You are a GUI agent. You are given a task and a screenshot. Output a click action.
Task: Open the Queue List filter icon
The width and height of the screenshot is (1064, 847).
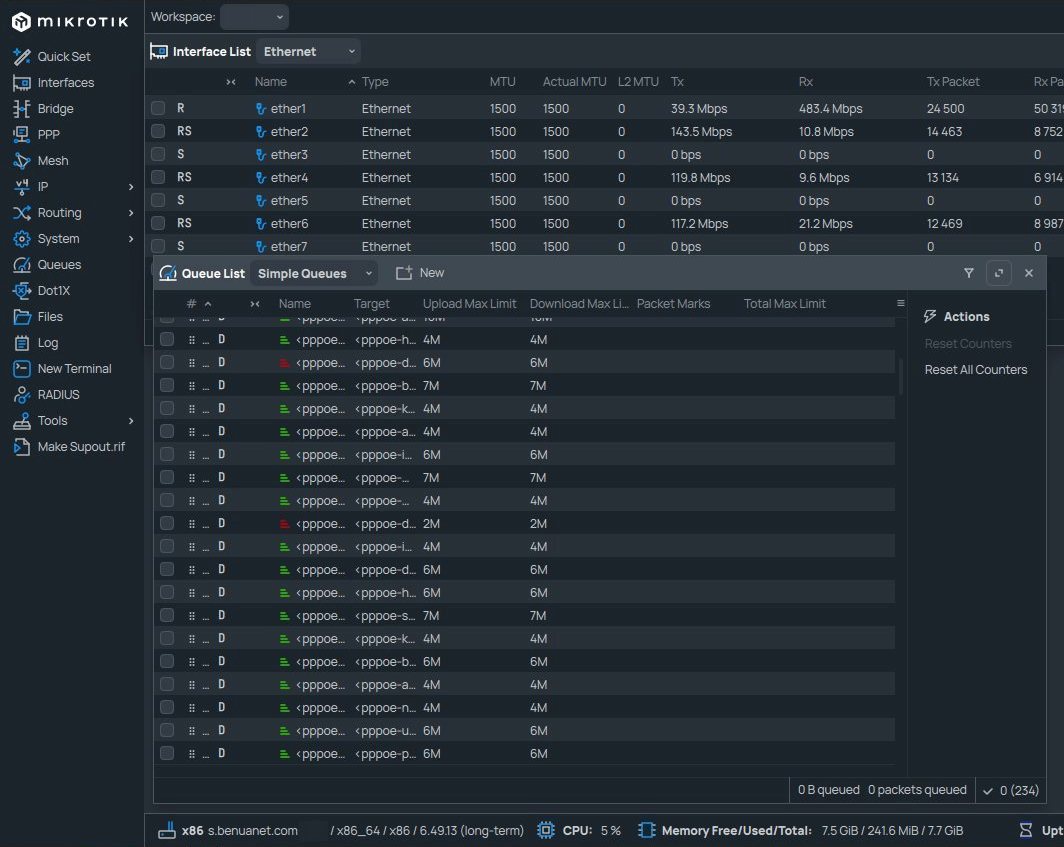(x=969, y=273)
